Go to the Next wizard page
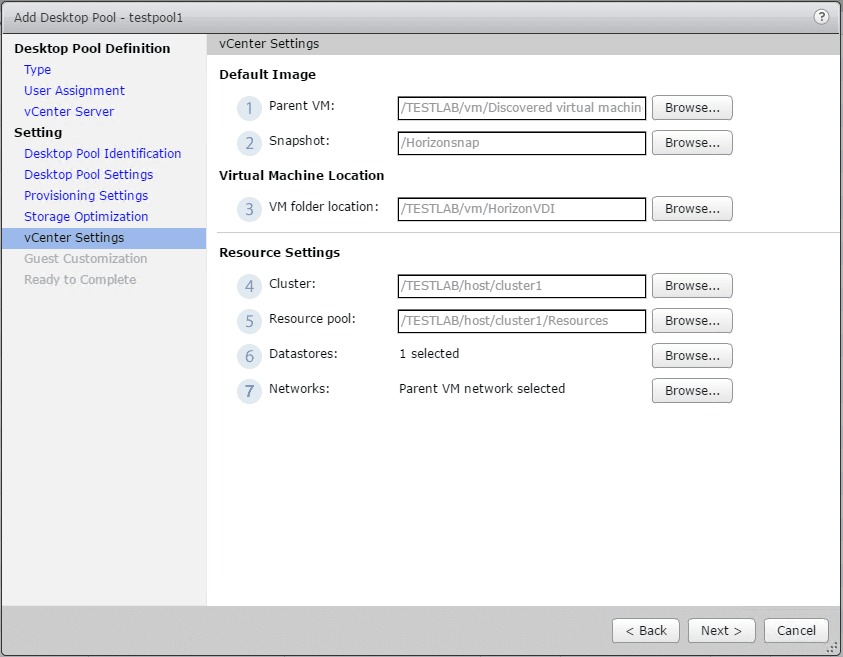This screenshot has width=843, height=657. (721, 631)
